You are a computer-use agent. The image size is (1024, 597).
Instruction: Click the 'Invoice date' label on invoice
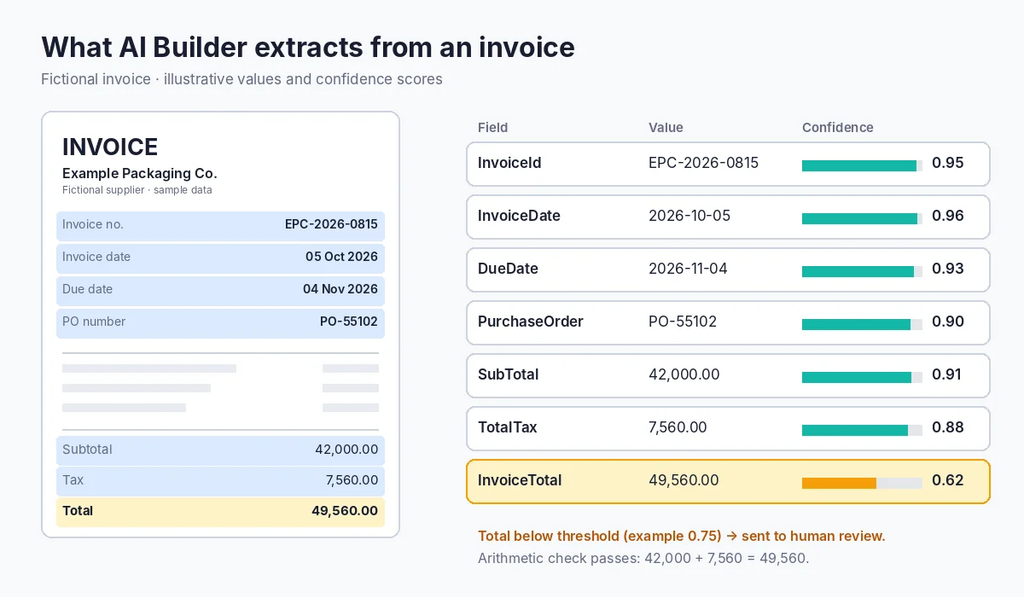[x=96, y=257]
